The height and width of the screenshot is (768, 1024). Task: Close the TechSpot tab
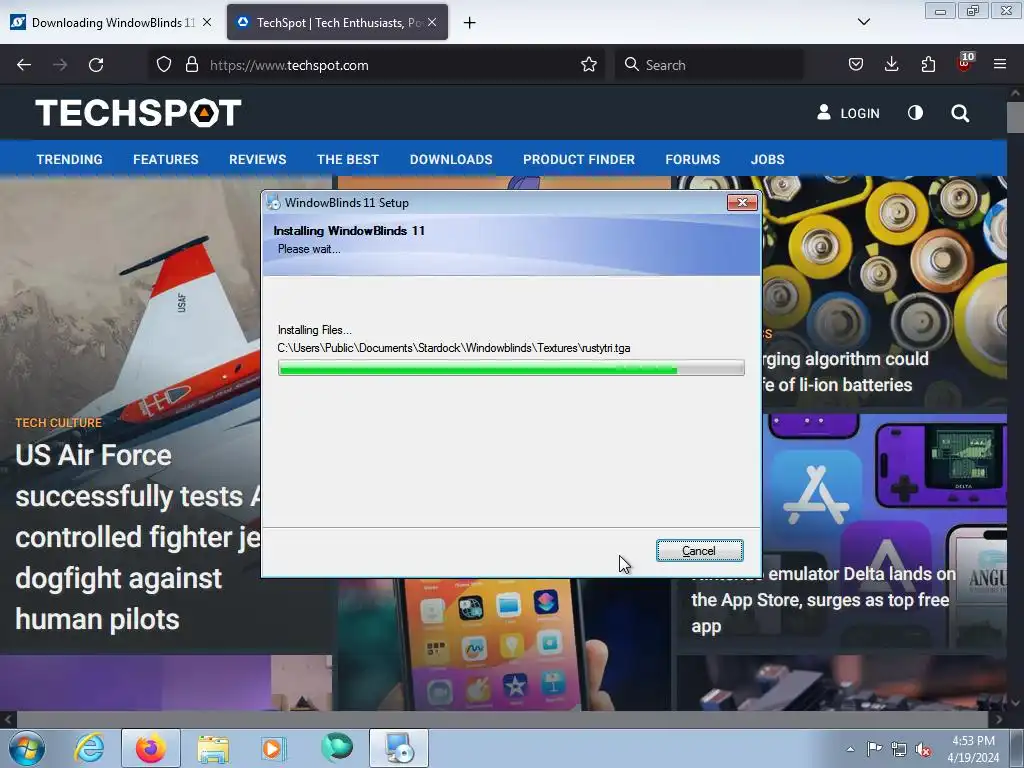[432, 22]
